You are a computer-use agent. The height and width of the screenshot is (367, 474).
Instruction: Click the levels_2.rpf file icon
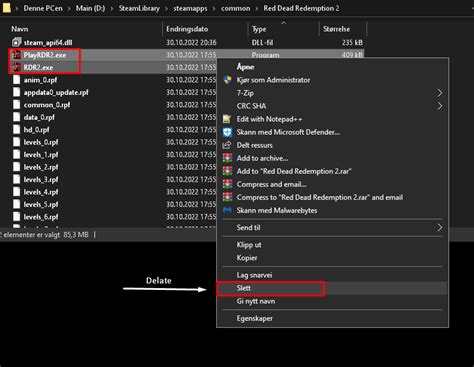16,167
